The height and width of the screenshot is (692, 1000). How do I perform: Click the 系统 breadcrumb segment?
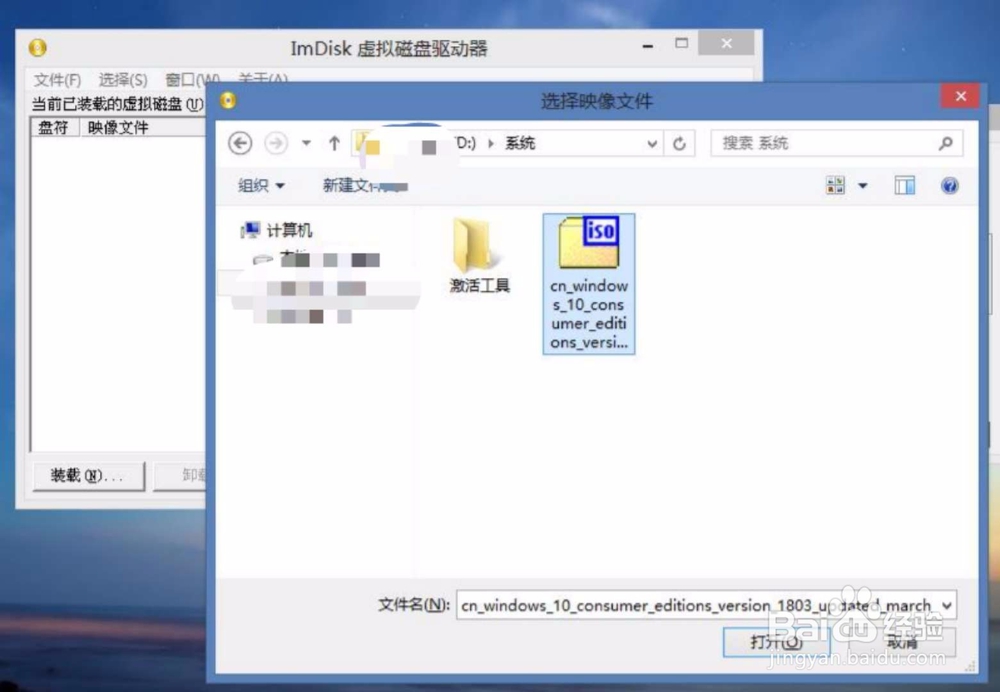coord(520,143)
